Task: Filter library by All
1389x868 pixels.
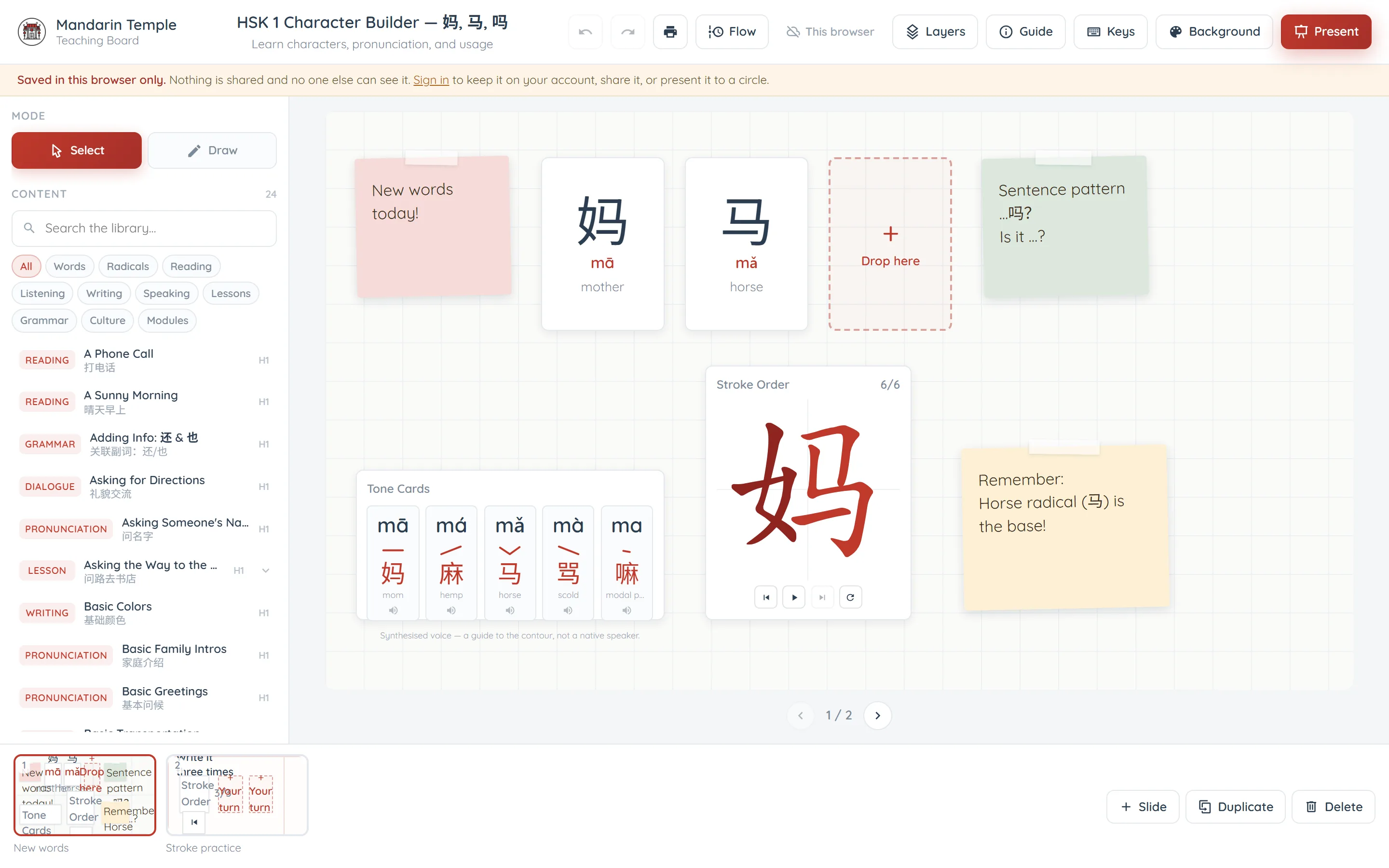Action: 27,266
